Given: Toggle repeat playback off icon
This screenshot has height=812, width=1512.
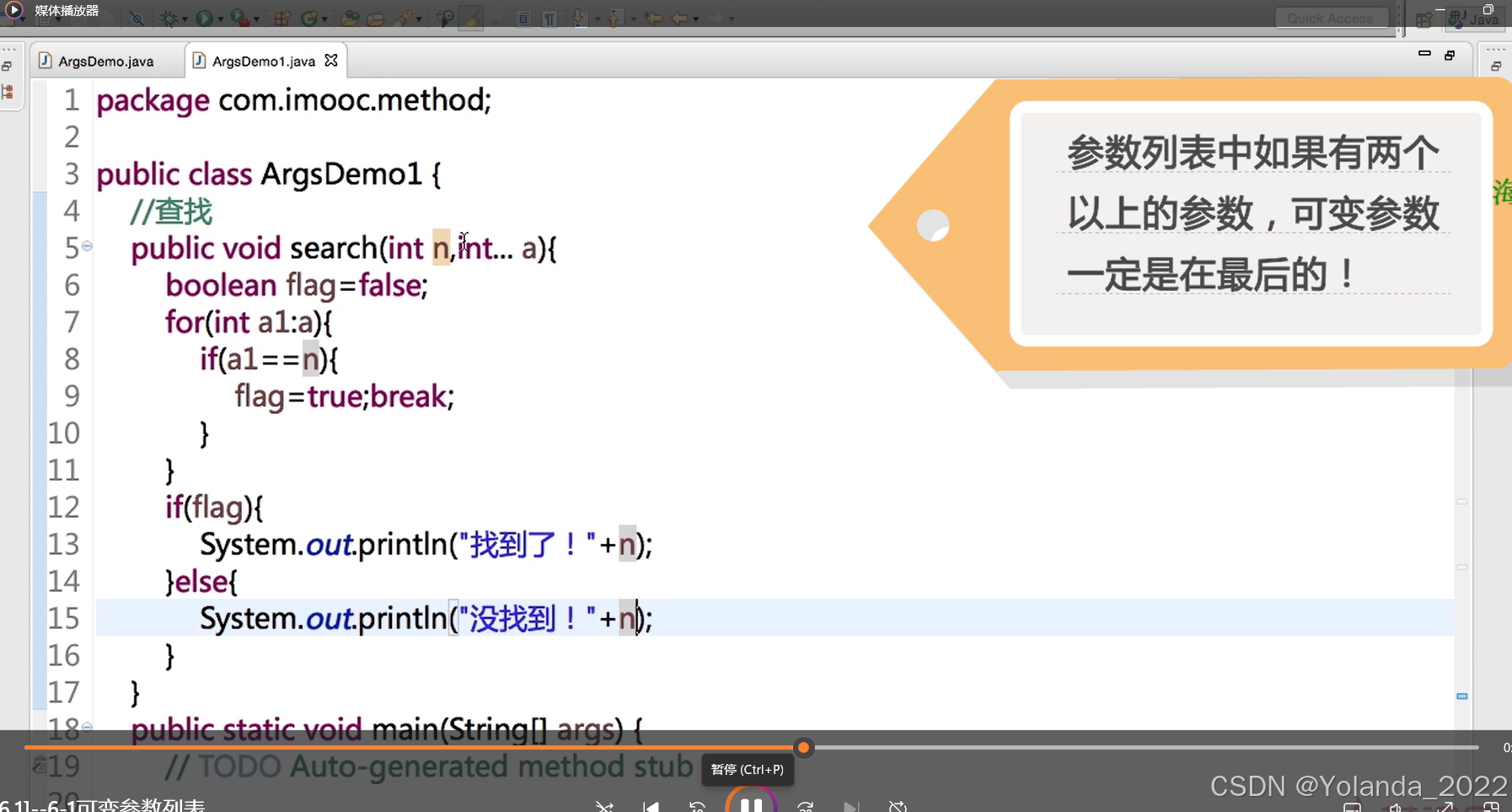Looking at the screenshot, I should pos(898,807).
